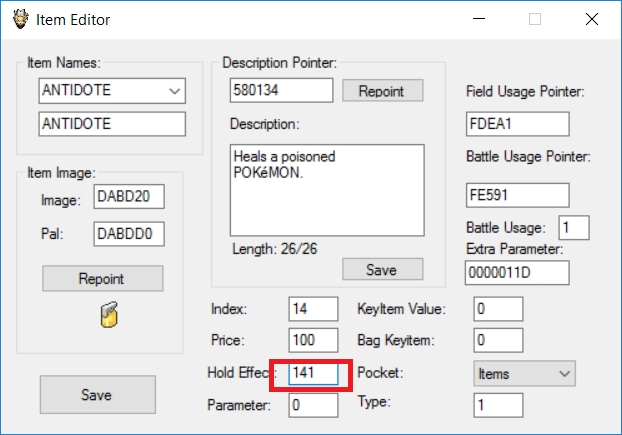This screenshot has width=622, height=435.
Task: Click Repoint next to Description Pointer
Action: click(x=382, y=91)
